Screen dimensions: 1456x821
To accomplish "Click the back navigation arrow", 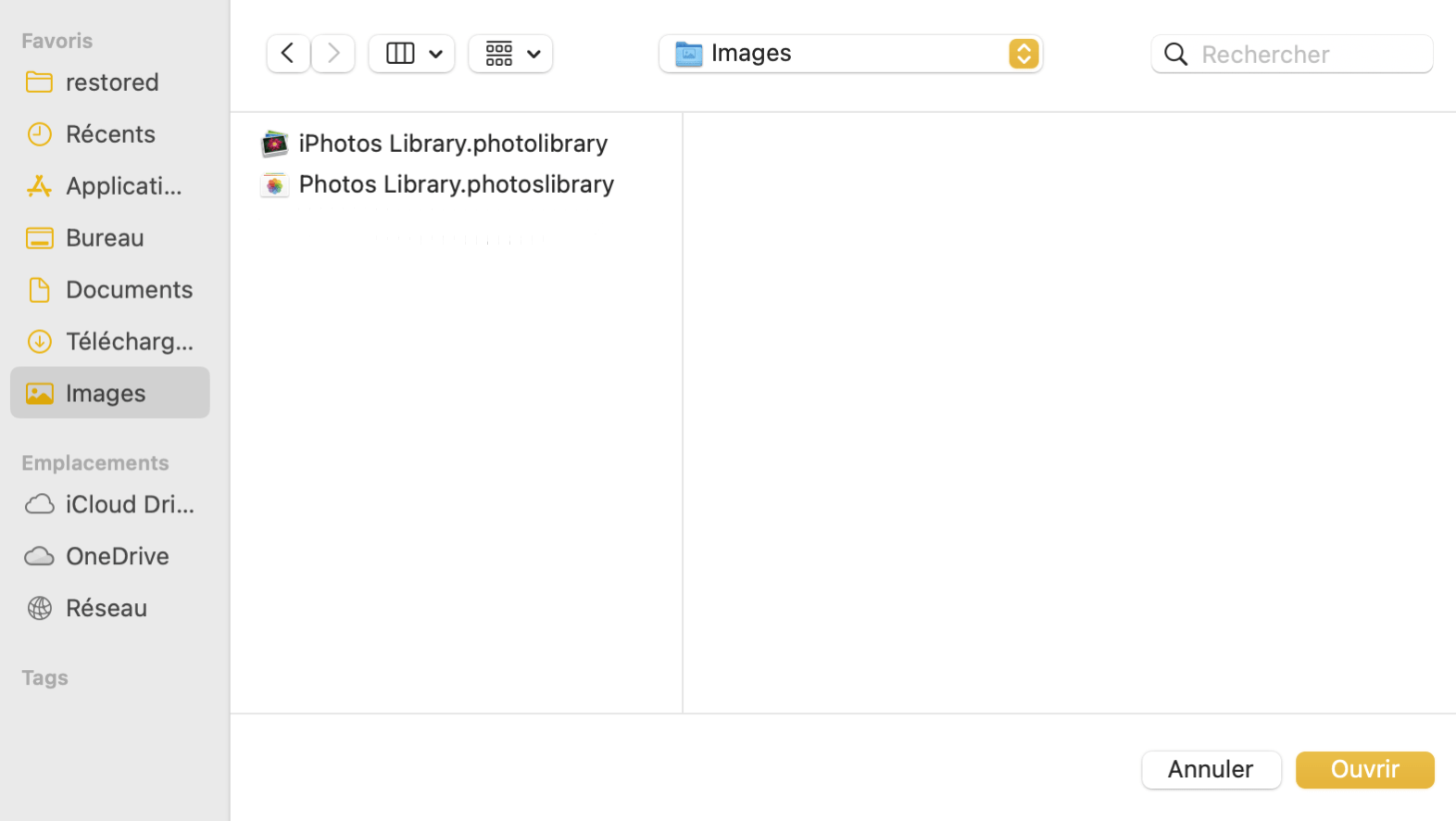I will [288, 54].
